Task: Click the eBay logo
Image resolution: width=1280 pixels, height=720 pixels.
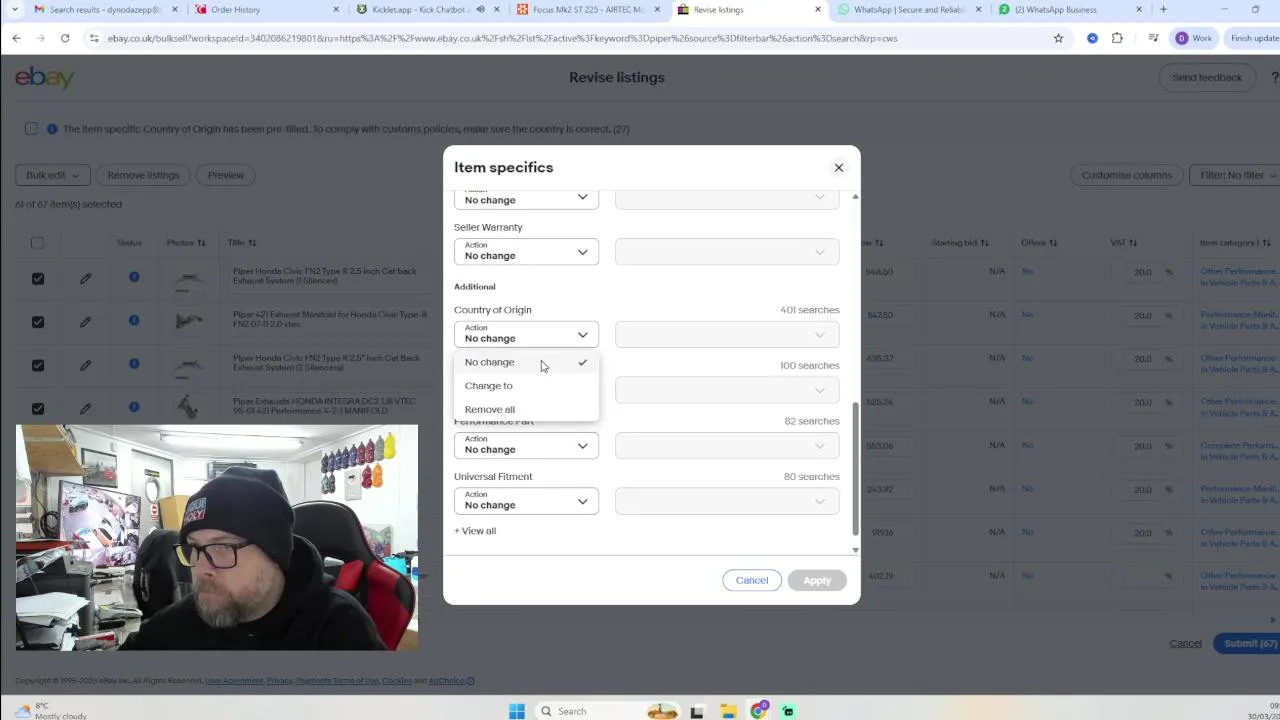Action: point(44,77)
